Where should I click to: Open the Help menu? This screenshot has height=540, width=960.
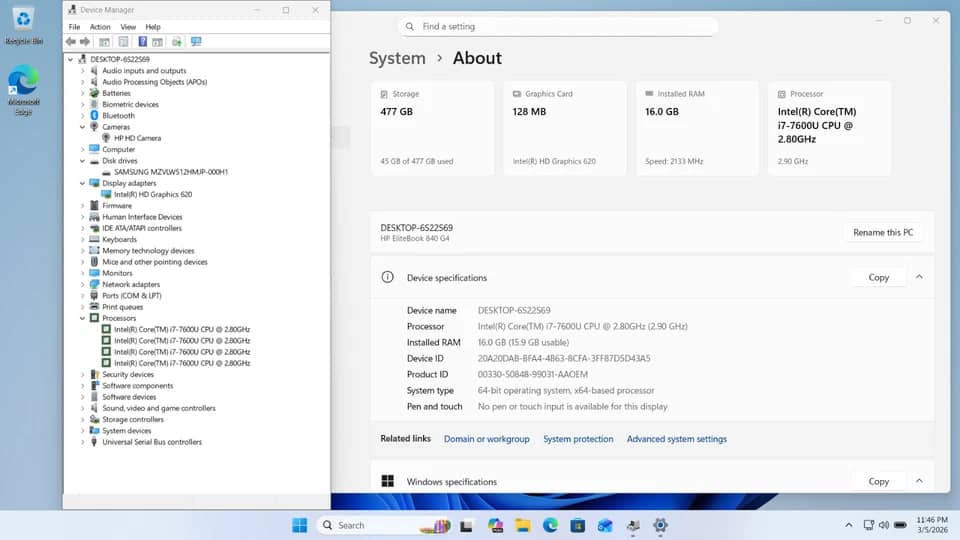[152, 27]
